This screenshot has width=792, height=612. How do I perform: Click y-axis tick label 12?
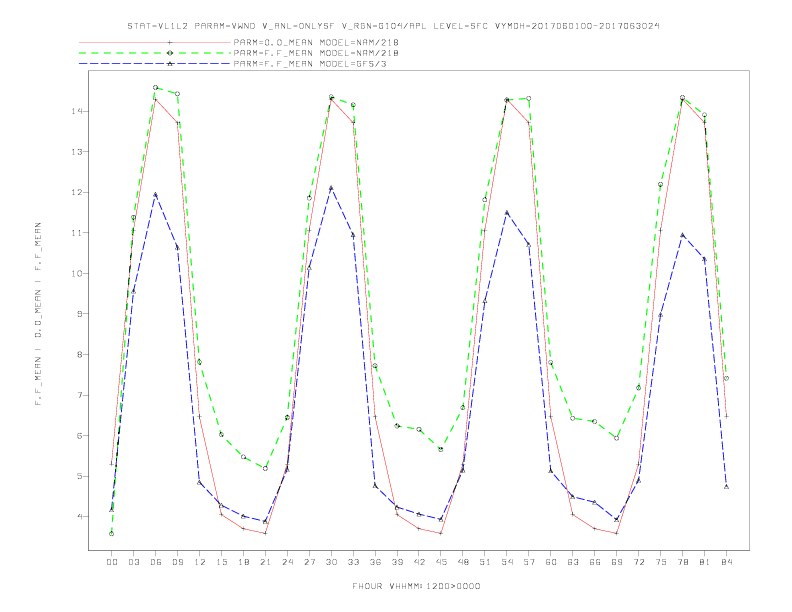[77, 192]
